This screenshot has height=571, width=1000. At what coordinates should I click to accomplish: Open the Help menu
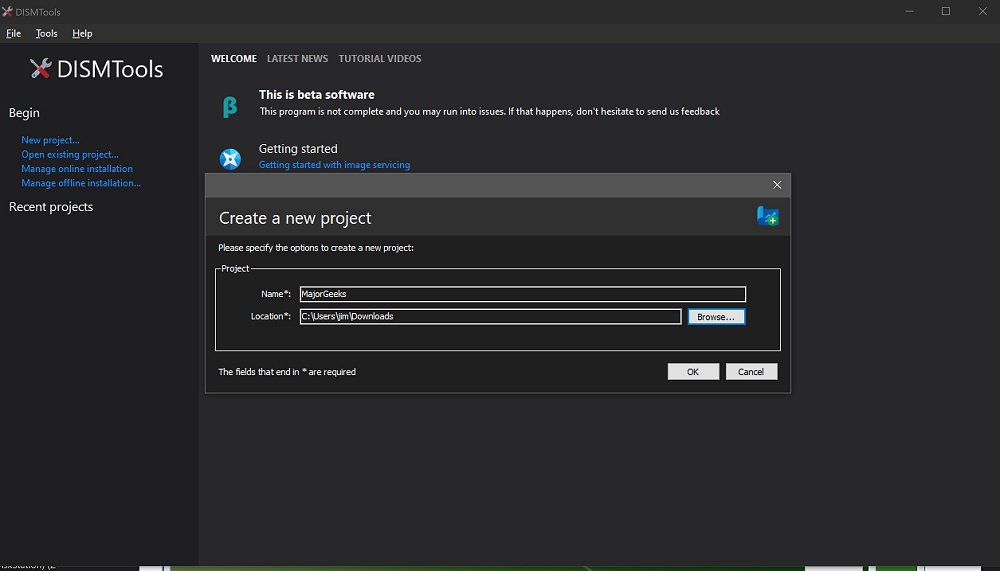click(x=82, y=33)
